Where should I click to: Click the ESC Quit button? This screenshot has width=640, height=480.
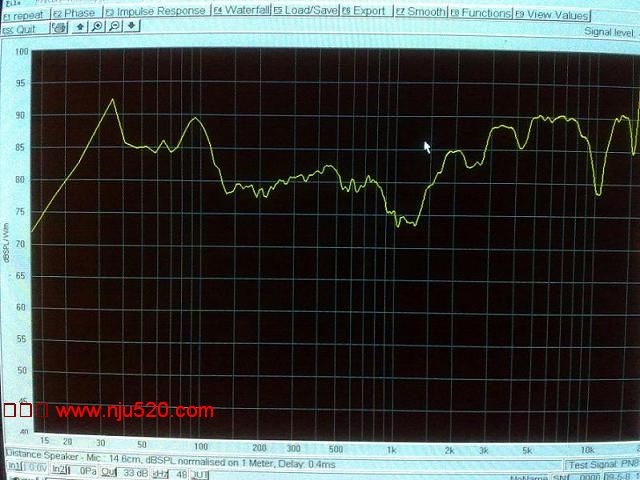24,29
